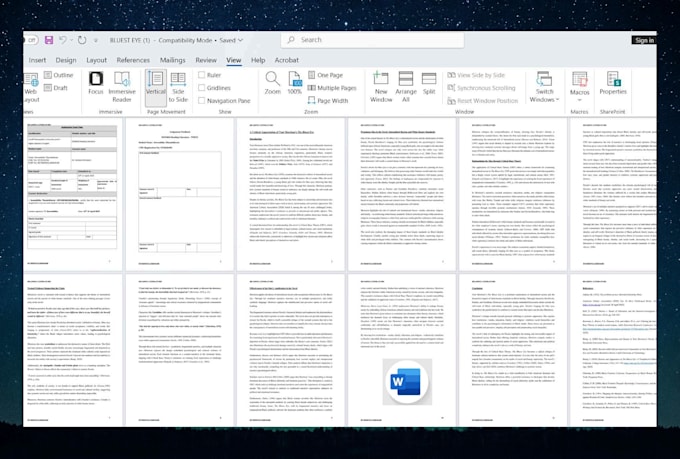Select Side to Side page movement
The image size is (680, 459).
(178, 87)
